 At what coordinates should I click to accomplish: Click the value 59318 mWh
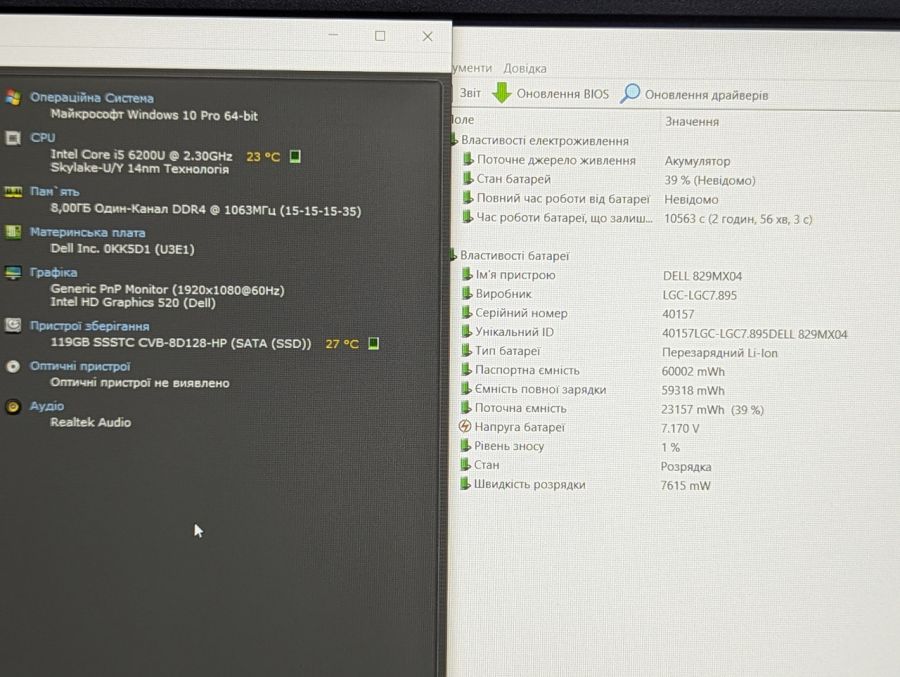coord(693,390)
